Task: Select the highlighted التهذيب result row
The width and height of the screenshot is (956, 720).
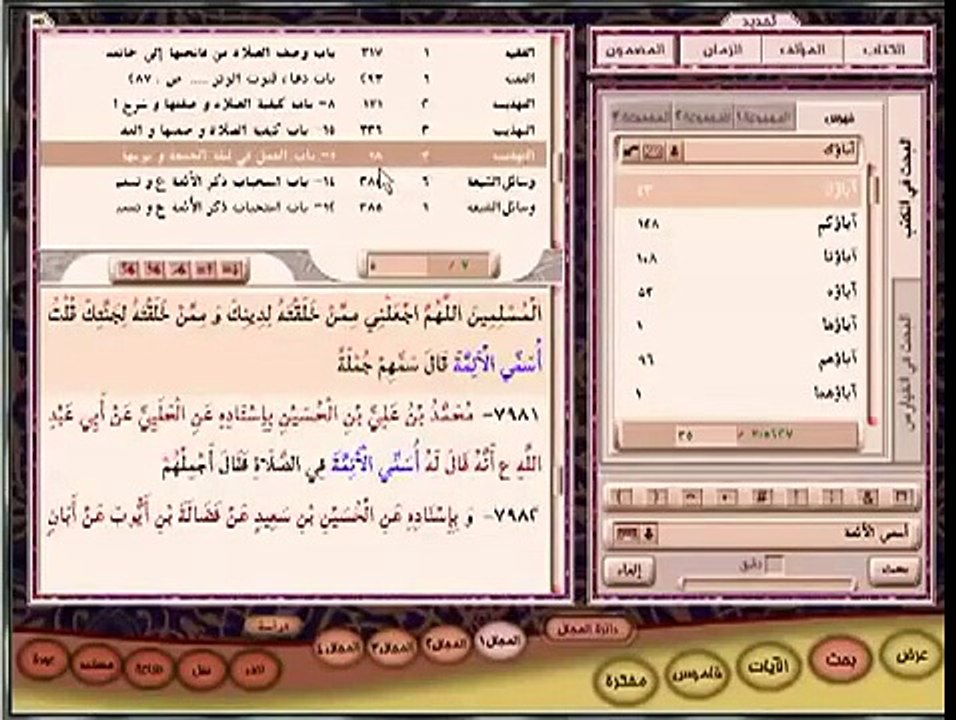Action: pyautogui.click(x=295, y=155)
